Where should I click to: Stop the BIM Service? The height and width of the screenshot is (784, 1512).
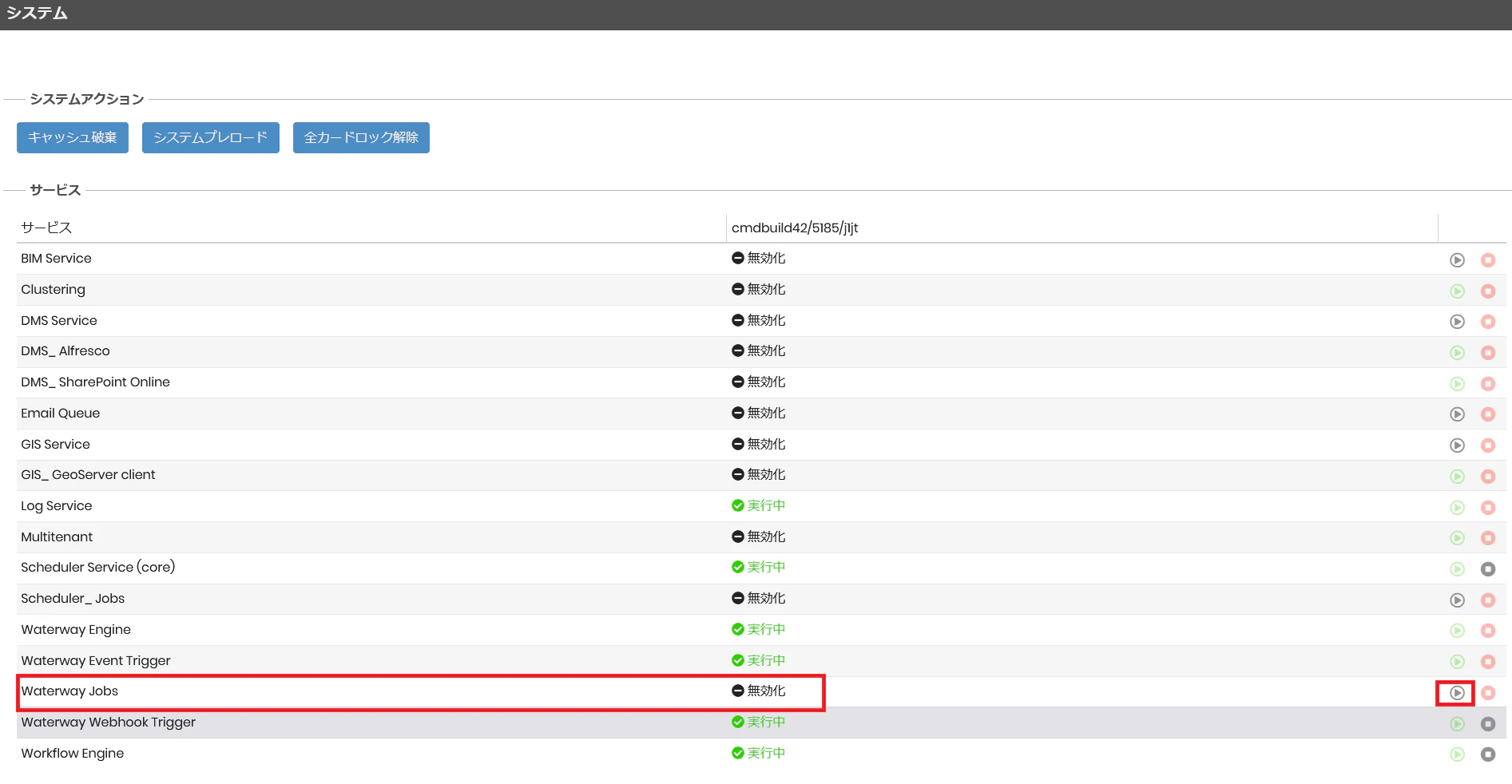click(1487, 259)
